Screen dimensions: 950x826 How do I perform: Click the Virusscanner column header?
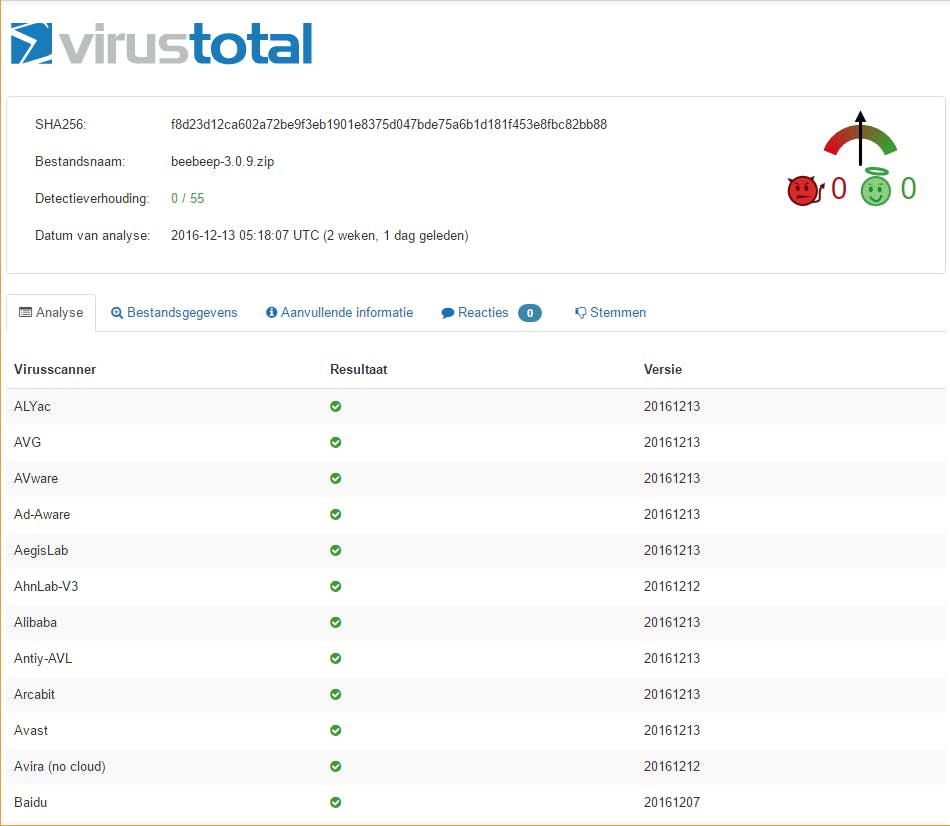pos(55,370)
